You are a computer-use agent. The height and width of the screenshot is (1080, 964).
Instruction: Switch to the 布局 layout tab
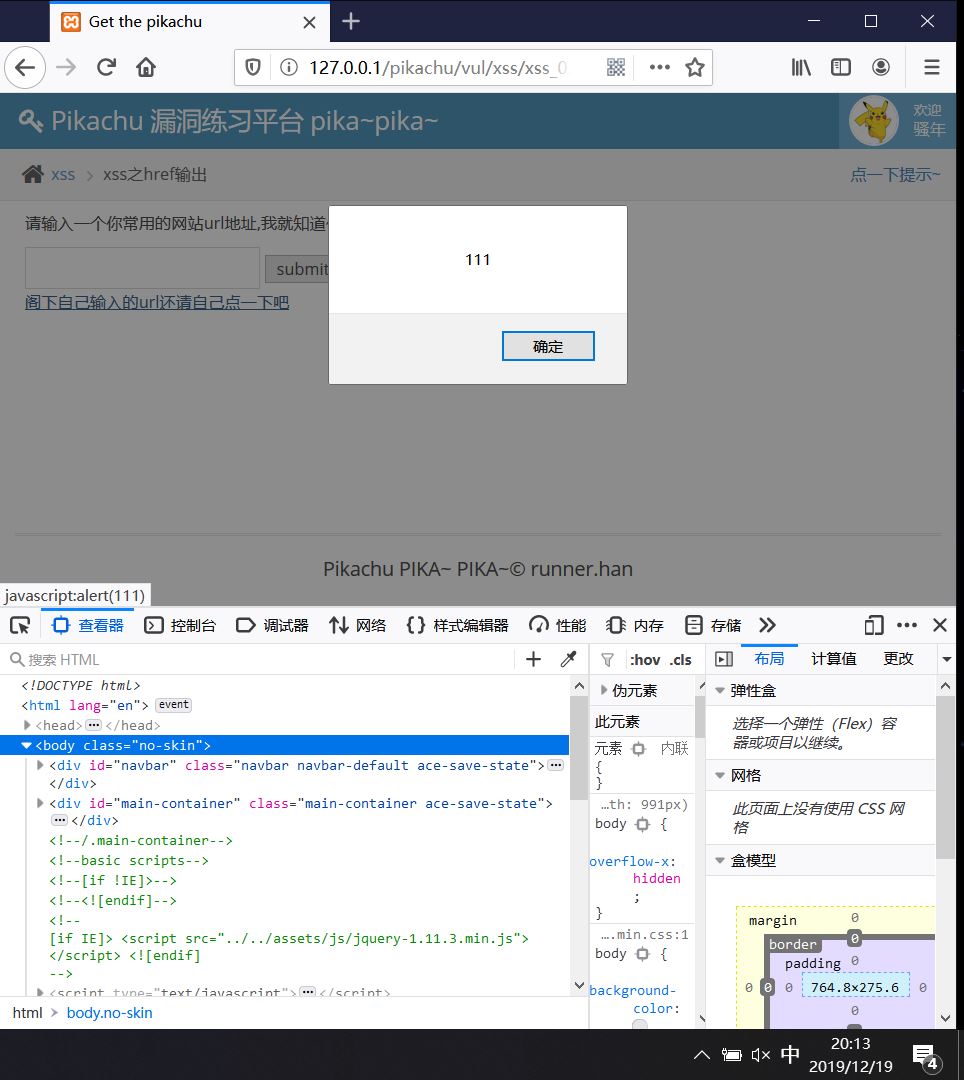(769, 659)
